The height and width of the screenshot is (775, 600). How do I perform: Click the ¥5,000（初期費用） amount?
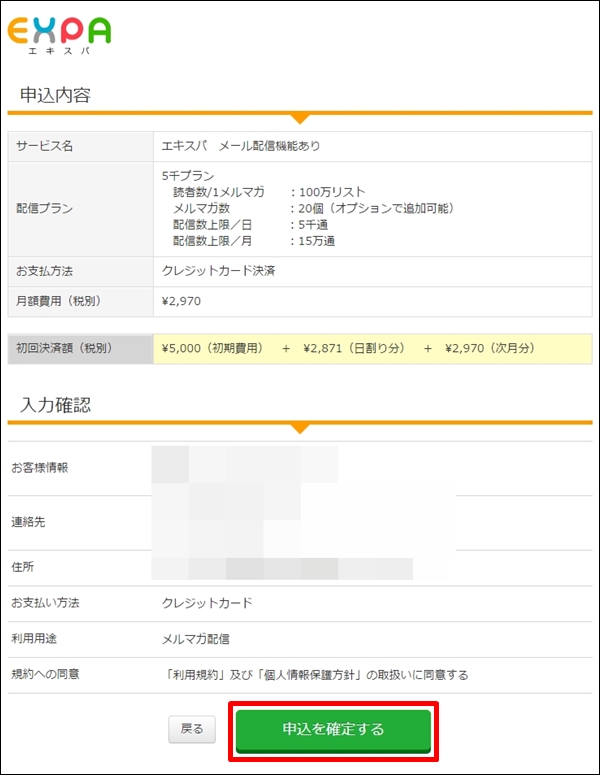coord(213,348)
